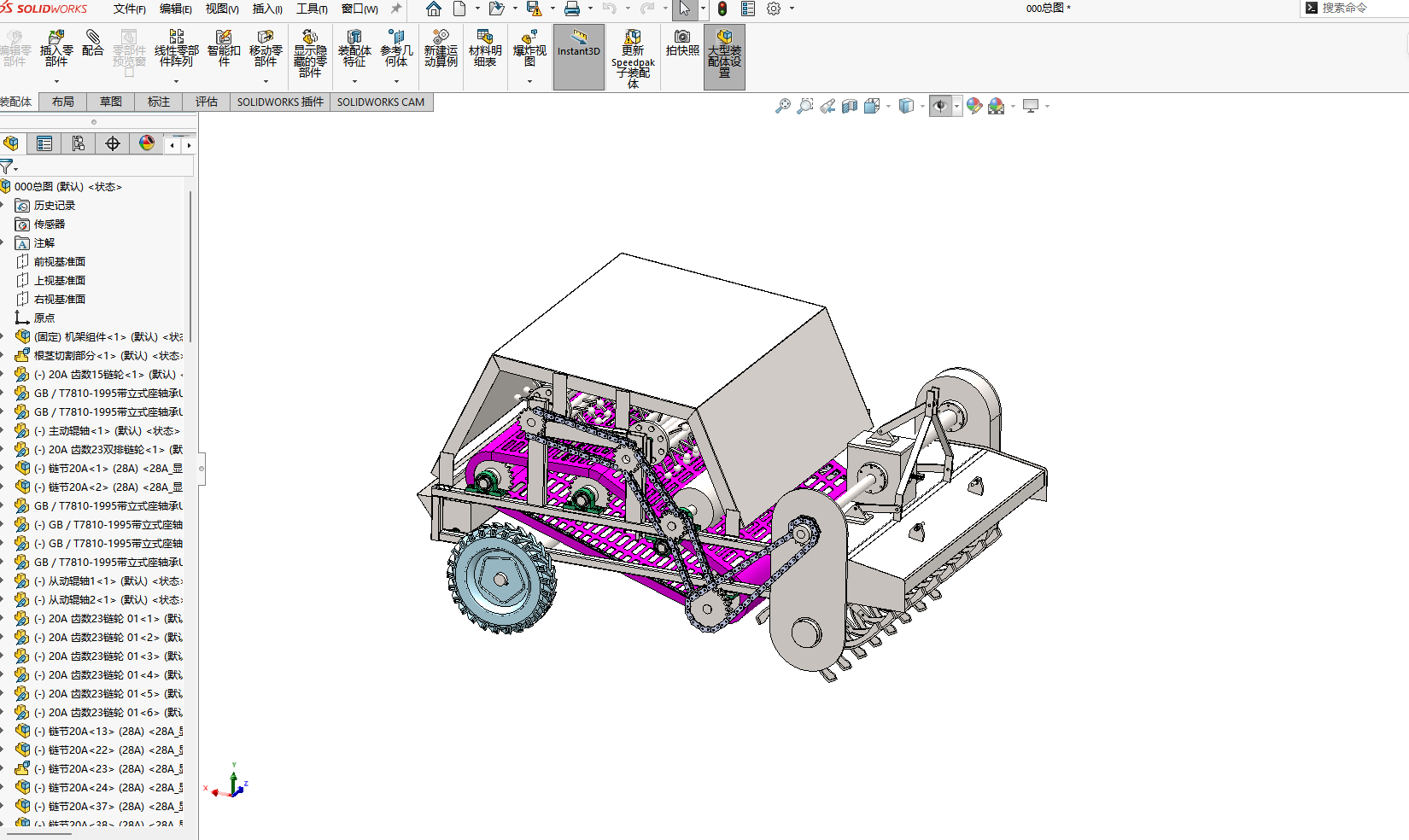Switch to 草图 tab
This screenshot has height=840, width=1409.
click(x=111, y=102)
